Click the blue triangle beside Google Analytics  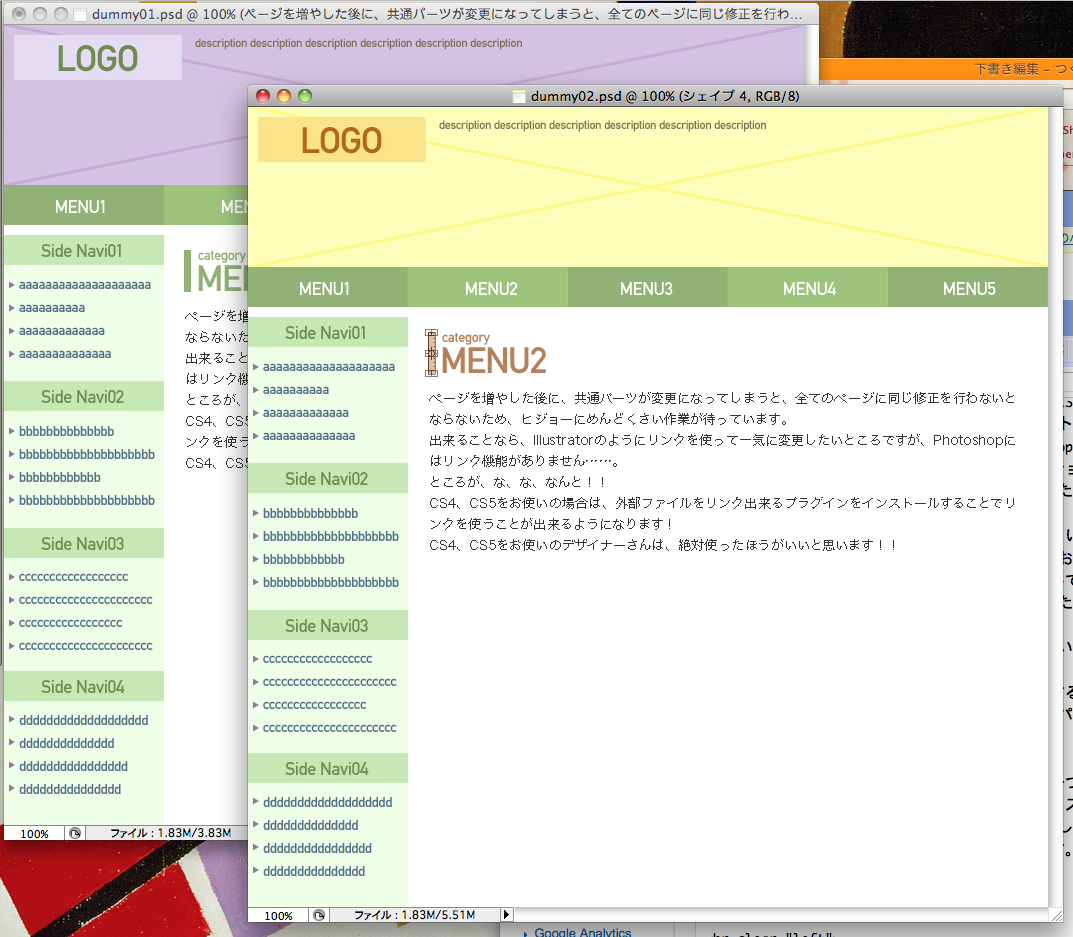(527, 931)
